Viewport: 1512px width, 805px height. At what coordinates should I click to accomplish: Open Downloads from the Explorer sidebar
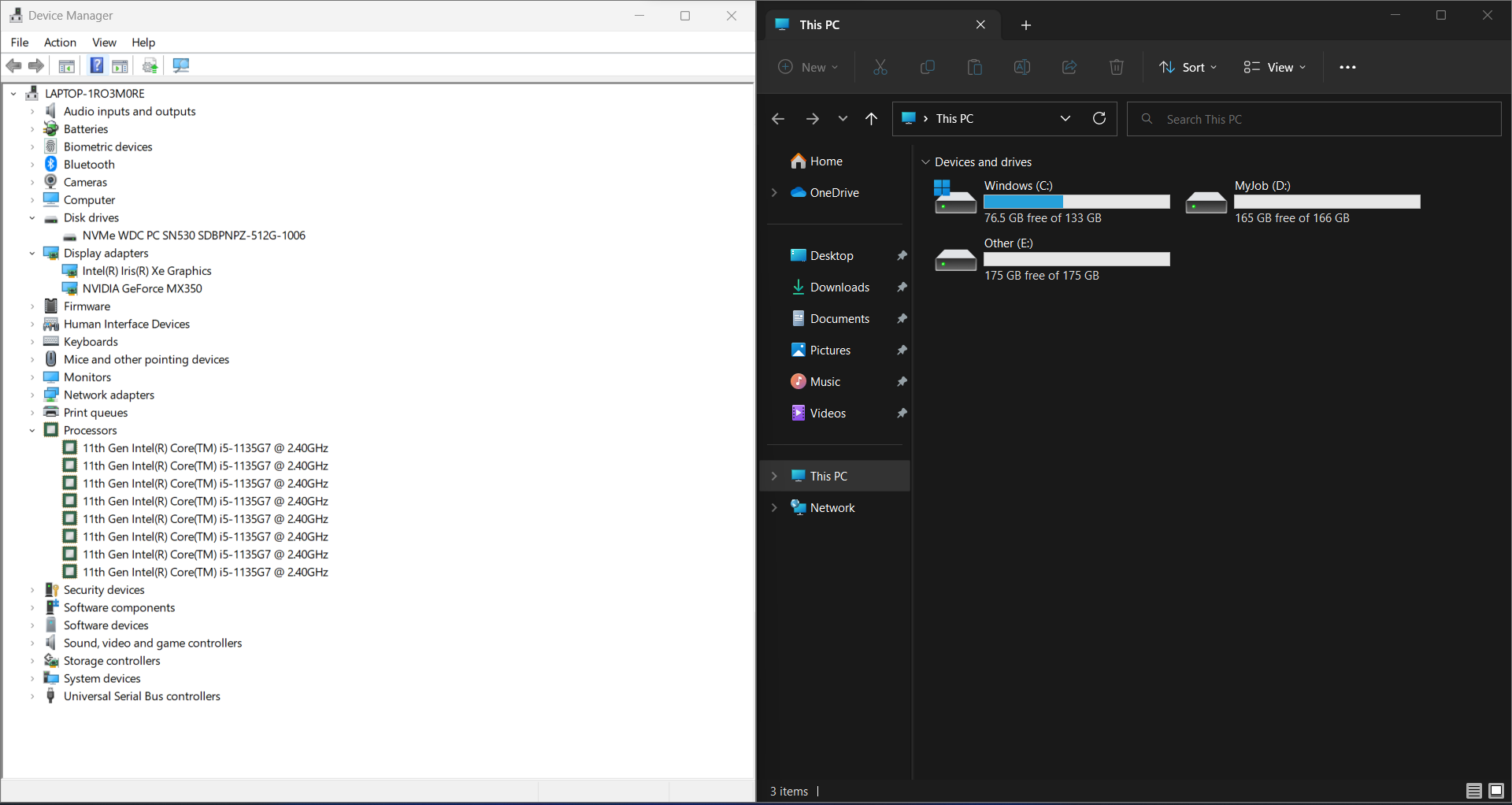click(839, 287)
